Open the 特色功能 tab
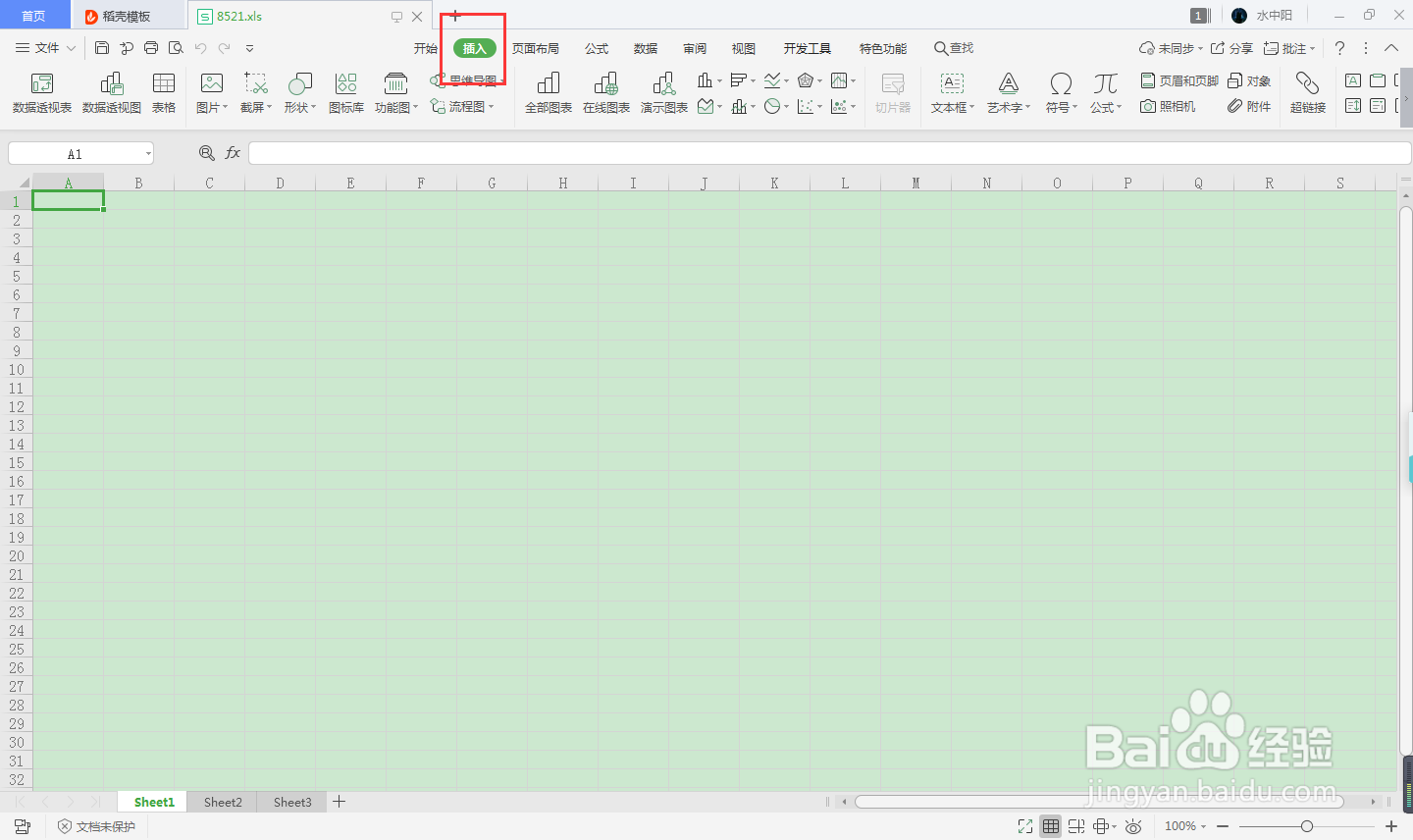1413x840 pixels. (x=883, y=48)
